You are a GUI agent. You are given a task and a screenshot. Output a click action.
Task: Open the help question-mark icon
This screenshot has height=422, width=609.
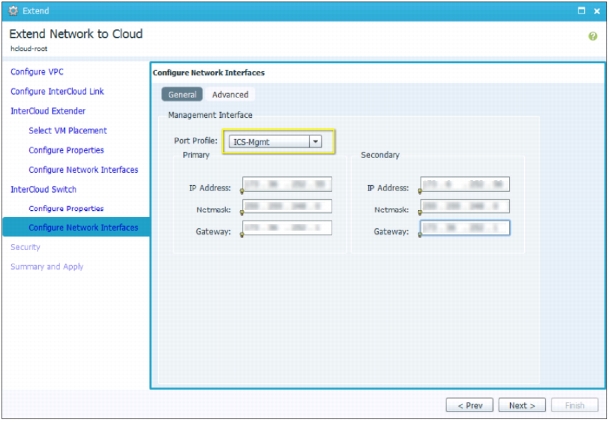[x=592, y=36]
